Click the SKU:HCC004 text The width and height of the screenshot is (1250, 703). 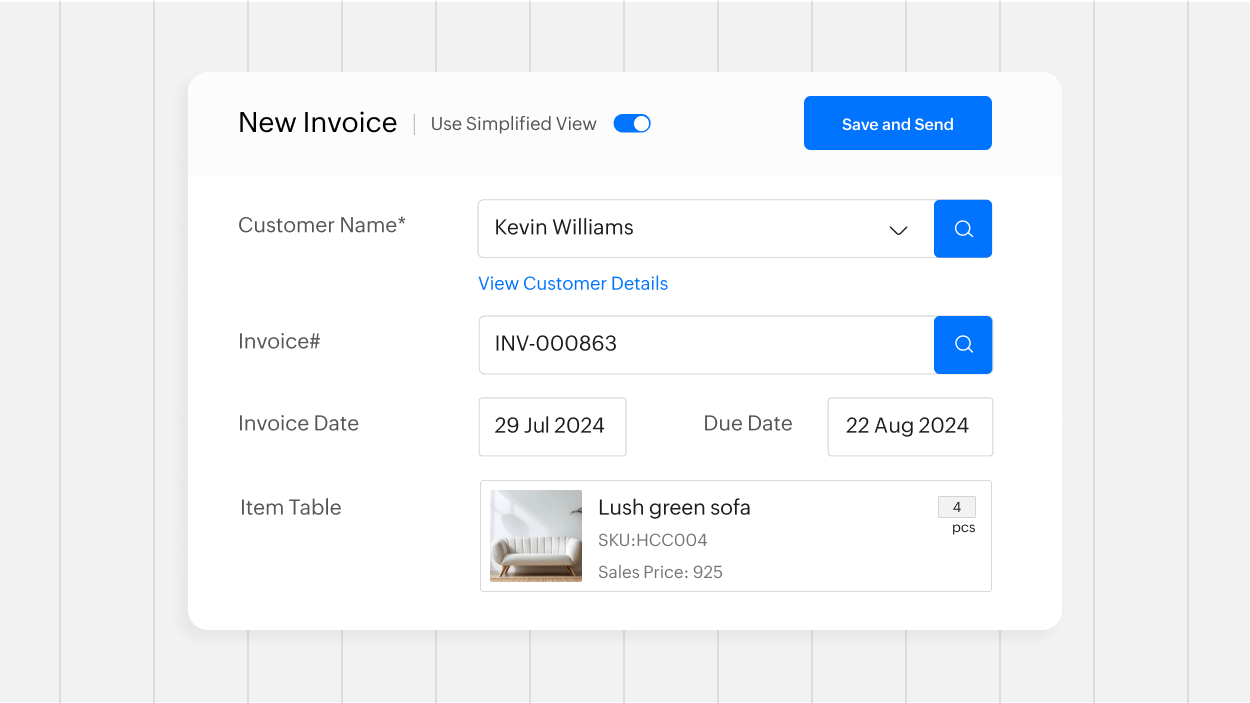coord(652,541)
